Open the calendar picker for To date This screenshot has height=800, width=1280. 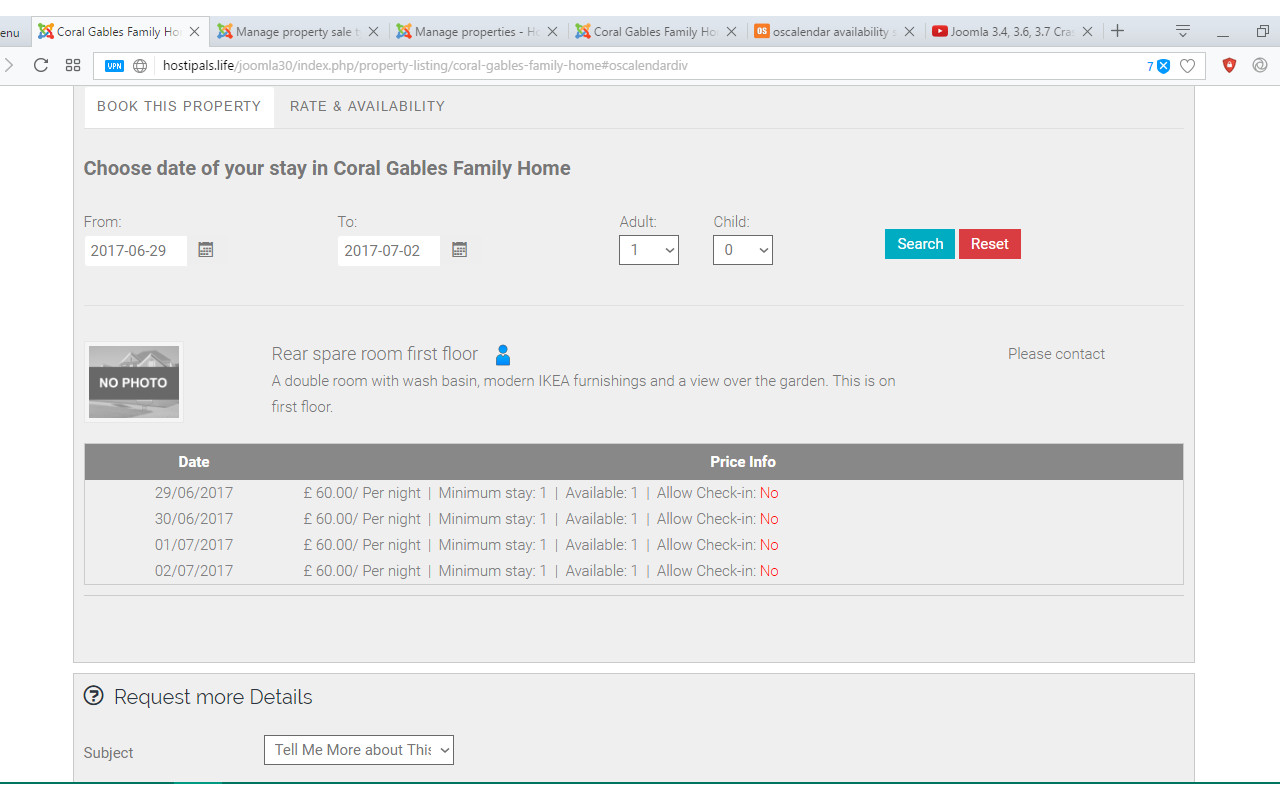coord(460,250)
